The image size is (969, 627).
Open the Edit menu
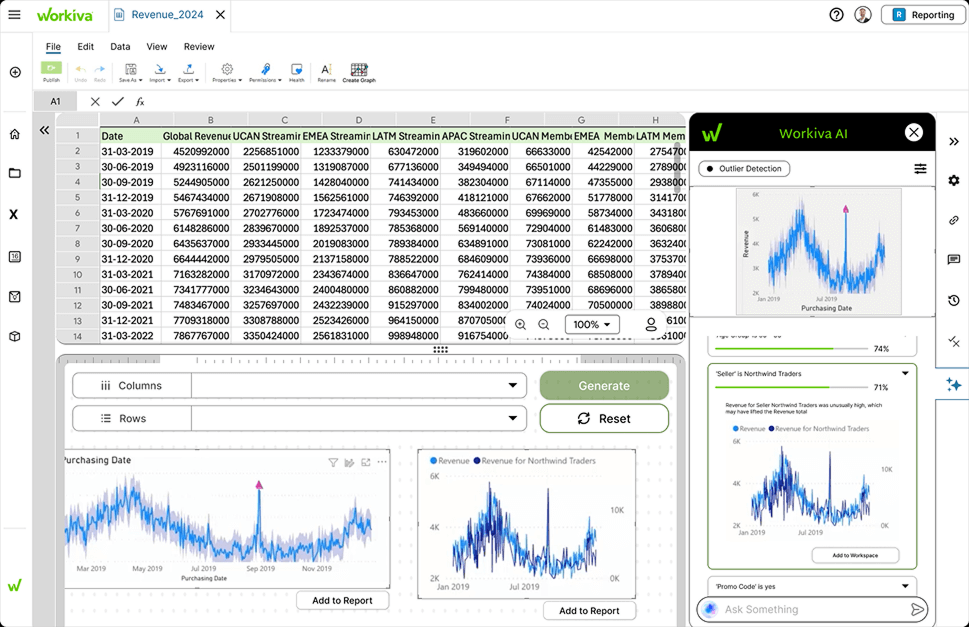pos(85,46)
